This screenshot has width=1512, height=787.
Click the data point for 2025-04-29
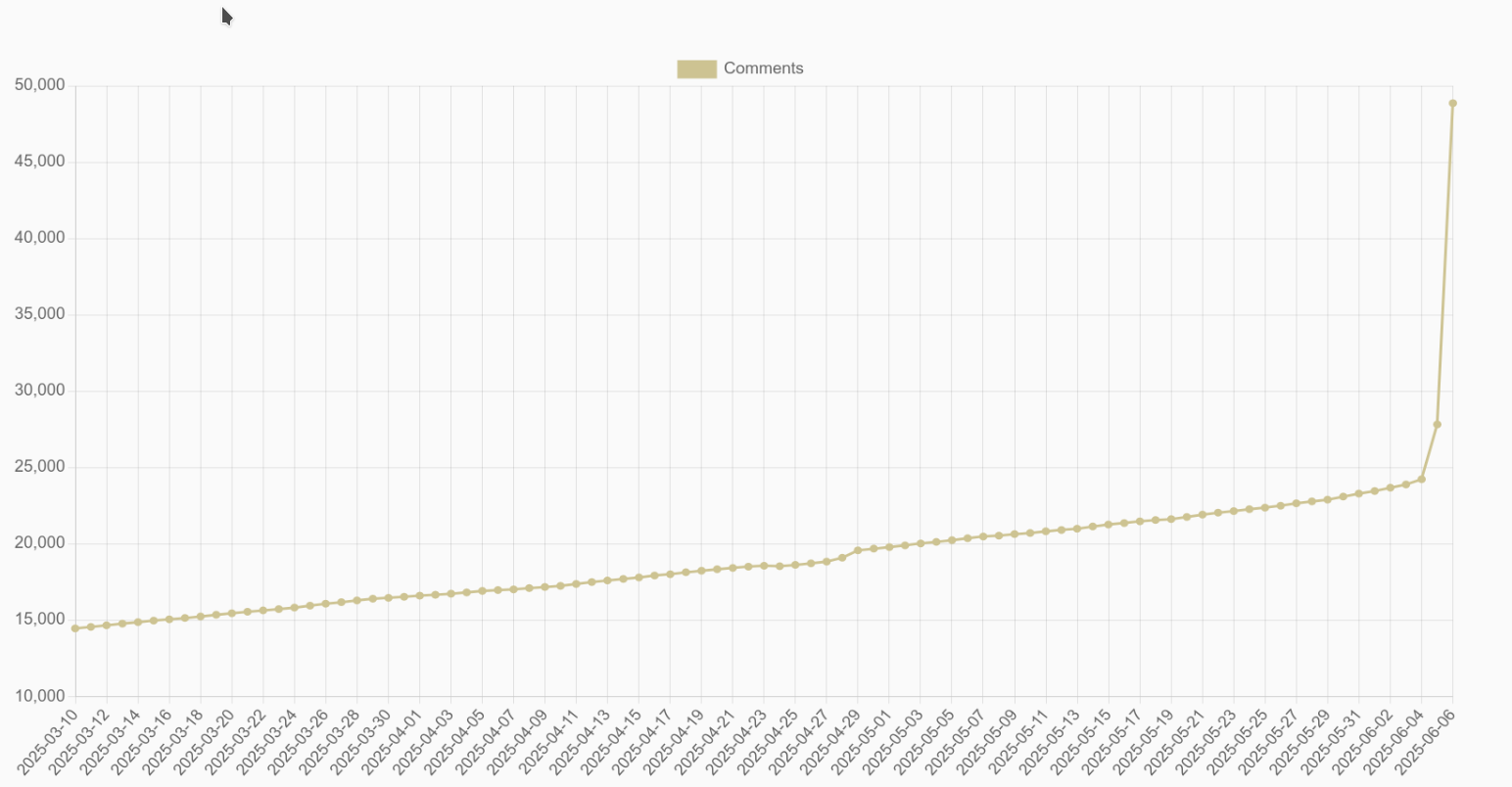(x=858, y=550)
